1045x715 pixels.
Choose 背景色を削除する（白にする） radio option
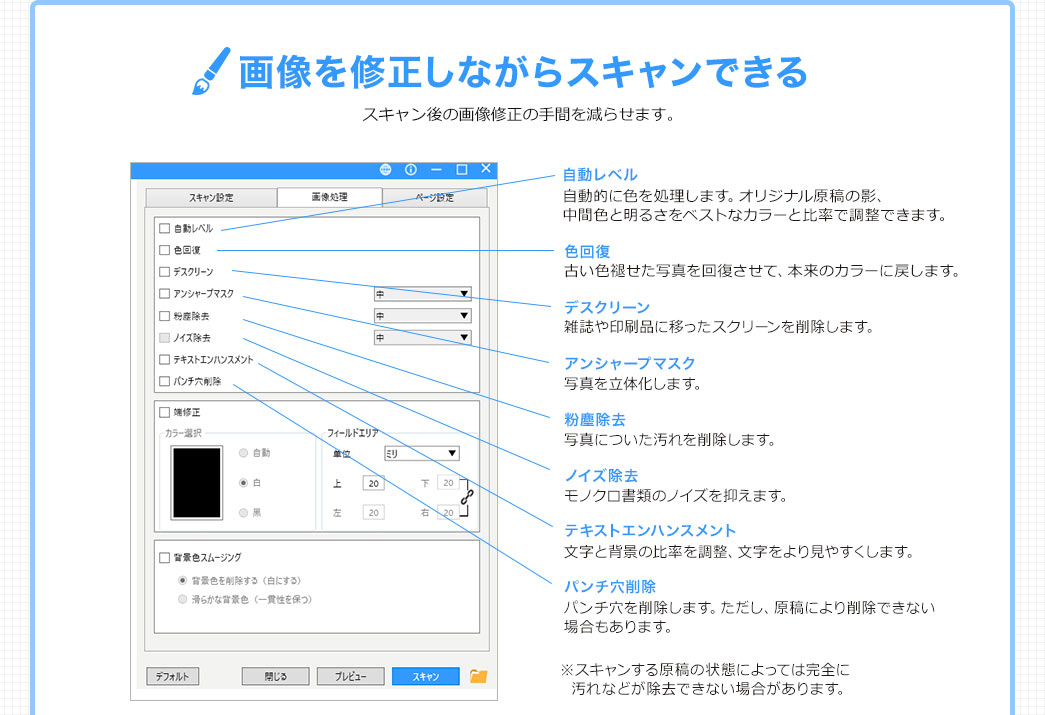pos(182,580)
